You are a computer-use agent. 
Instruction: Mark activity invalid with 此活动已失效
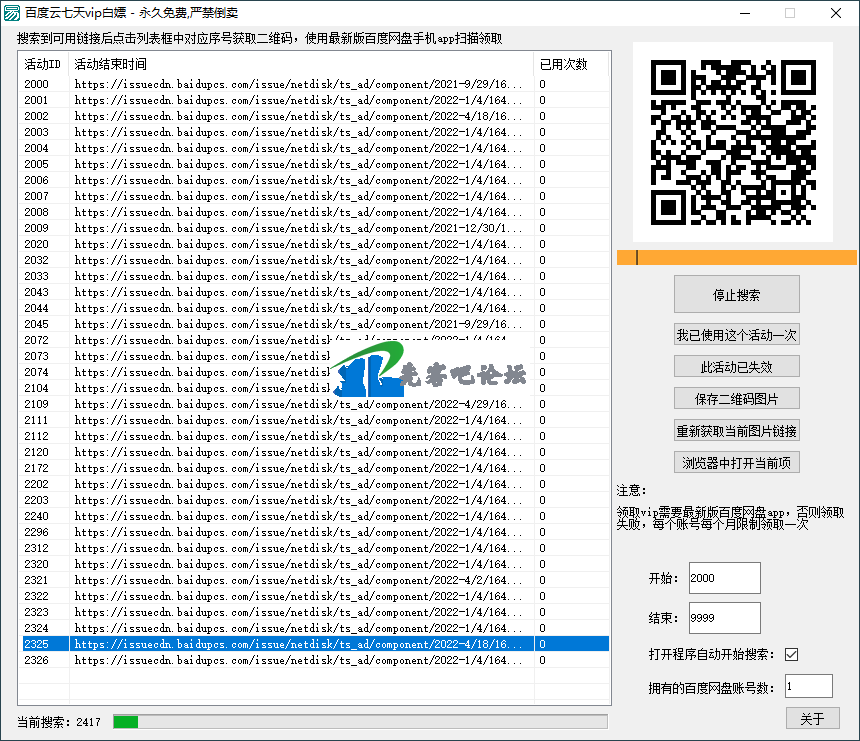click(736, 366)
